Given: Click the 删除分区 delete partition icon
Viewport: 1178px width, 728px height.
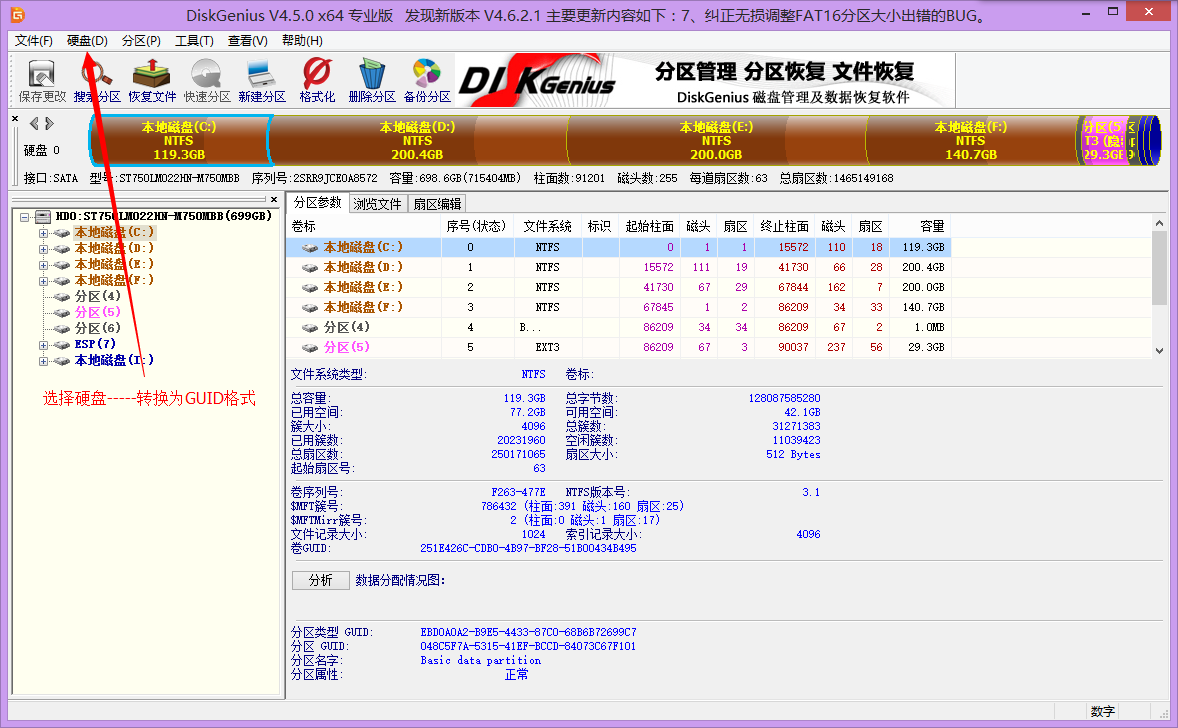Looking at the screenshot, I should (x=372, y=81).
